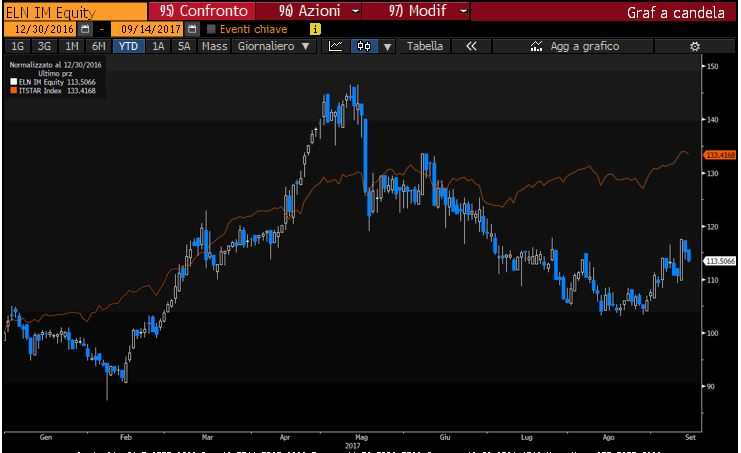The image size is (741, 453).
Task: Click the Graf a candela title
Action: [676, 13]
